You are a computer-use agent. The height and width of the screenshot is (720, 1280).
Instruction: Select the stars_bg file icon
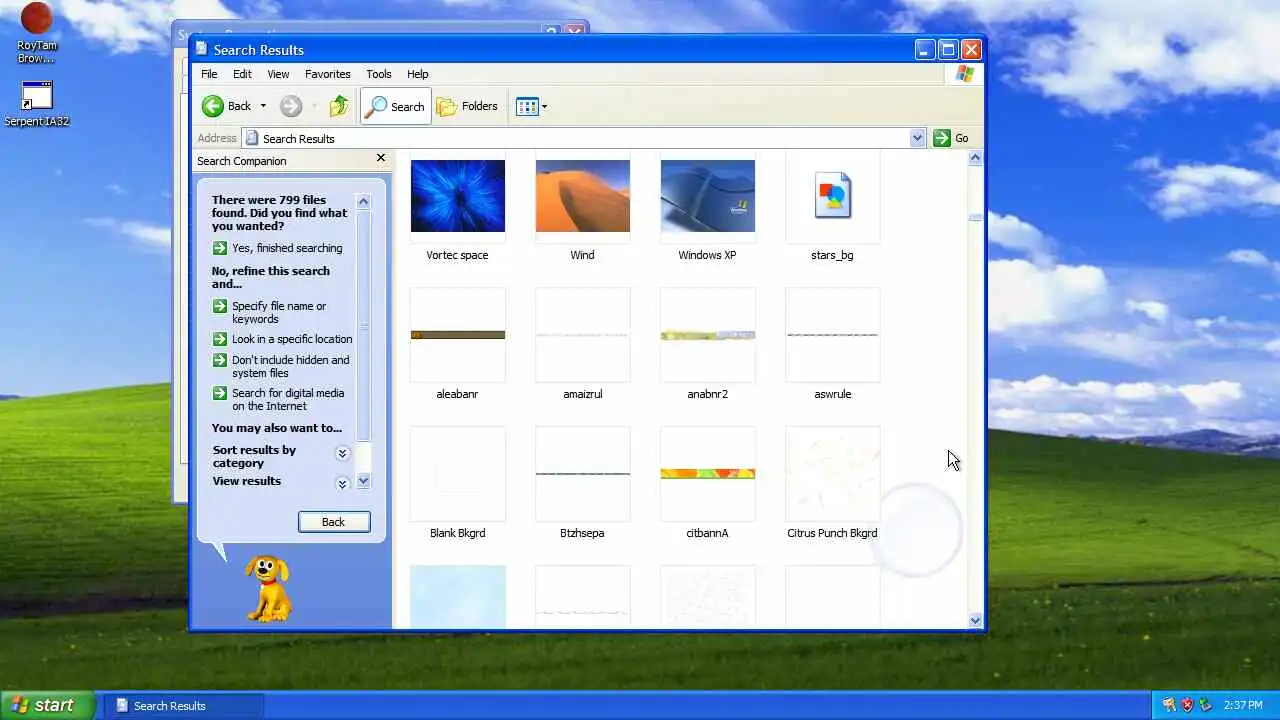pos(833,196)
